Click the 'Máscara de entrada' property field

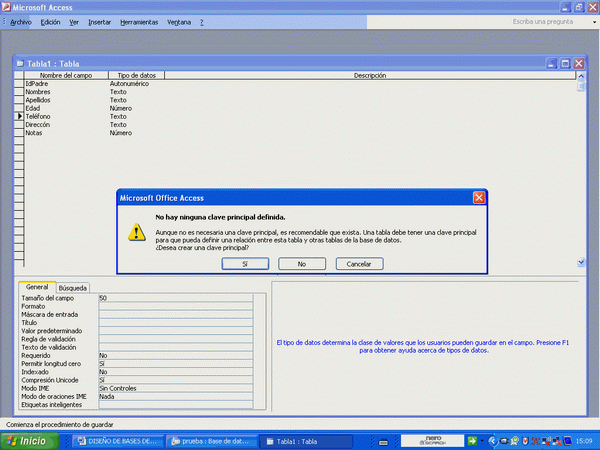pos(176,315)
